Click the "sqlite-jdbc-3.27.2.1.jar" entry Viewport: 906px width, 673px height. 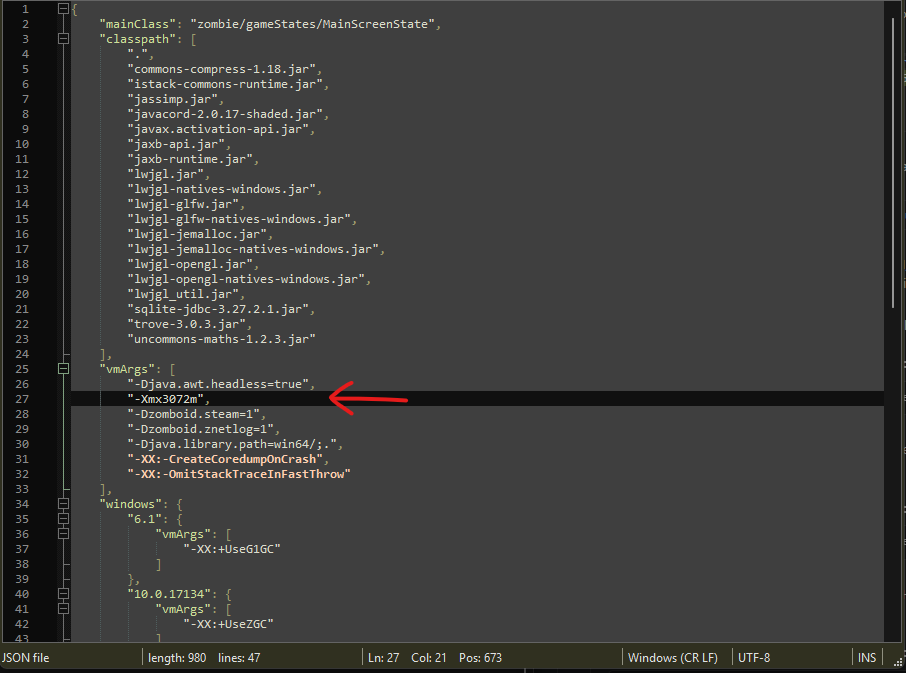click(218, 310)
